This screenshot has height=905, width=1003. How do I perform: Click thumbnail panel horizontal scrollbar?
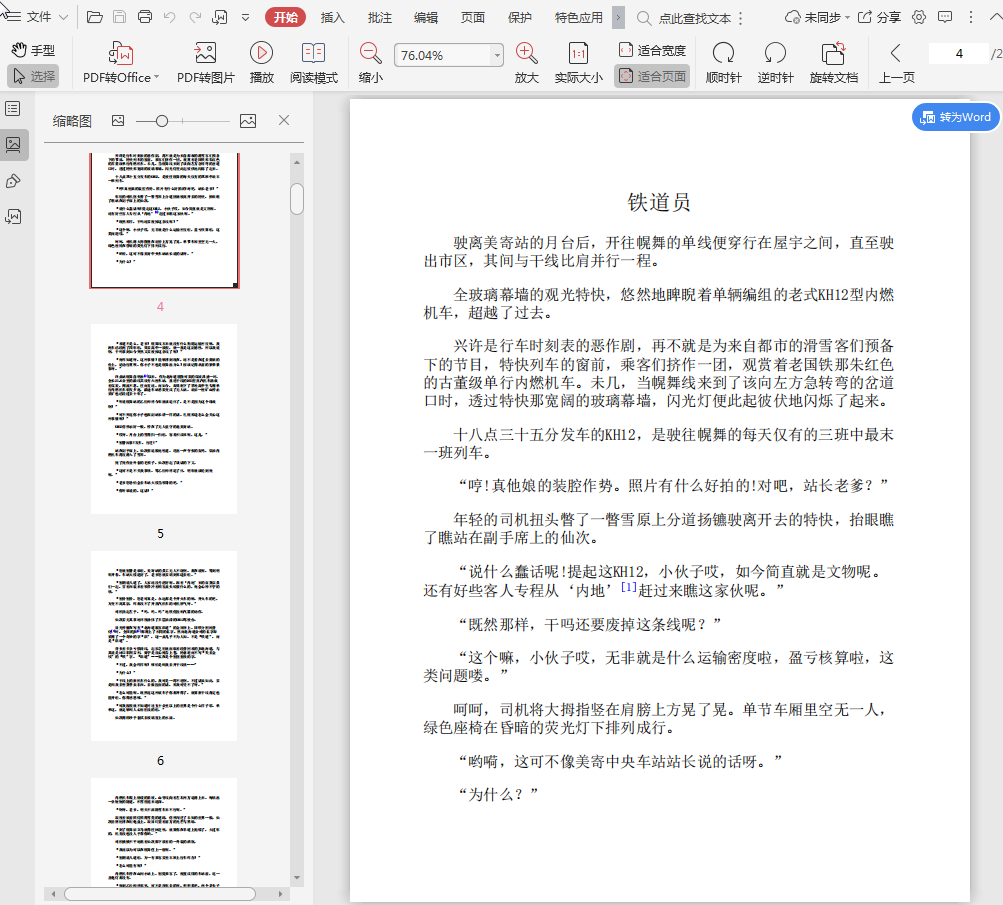(x=160, y=893)
